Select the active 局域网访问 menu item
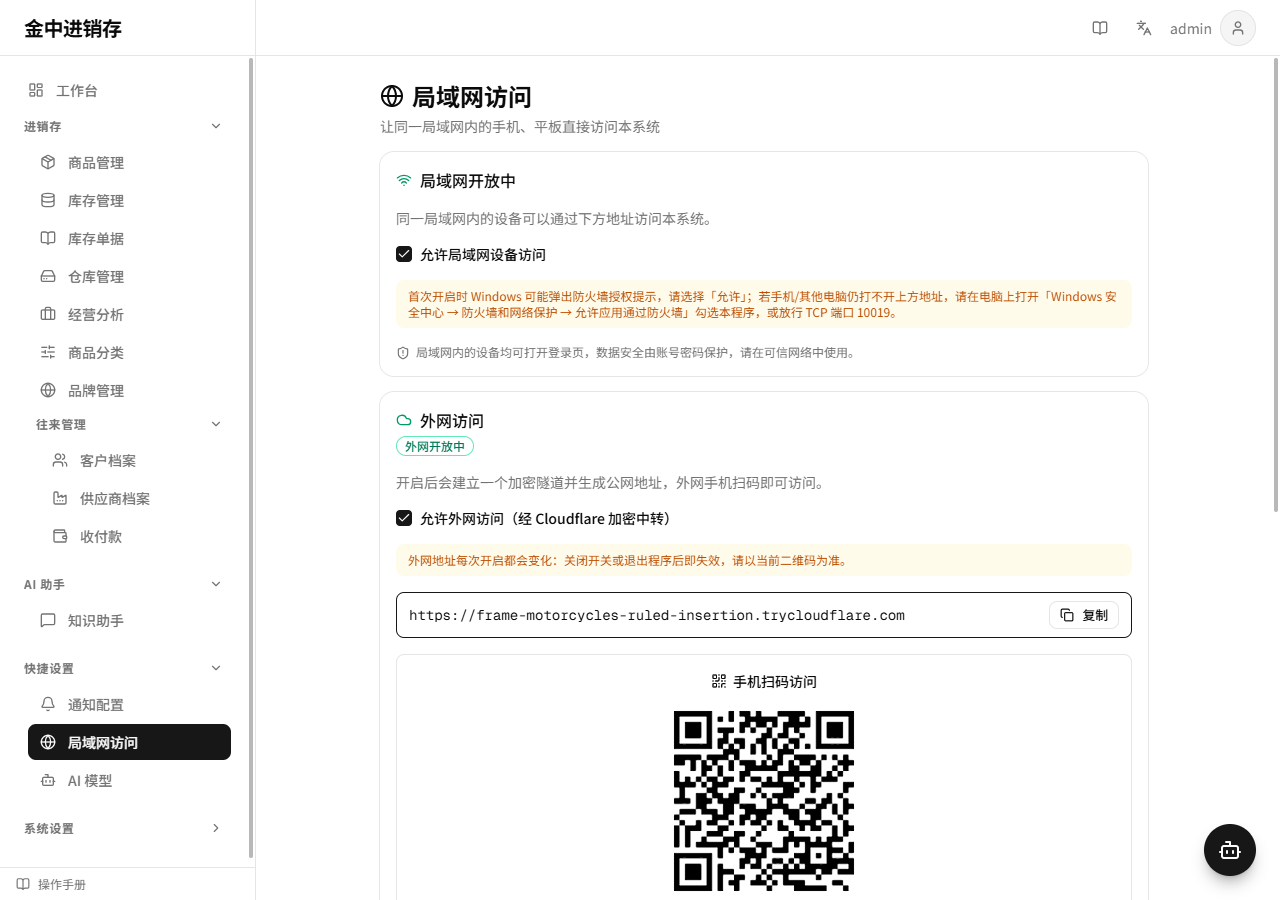 (129, 742)
